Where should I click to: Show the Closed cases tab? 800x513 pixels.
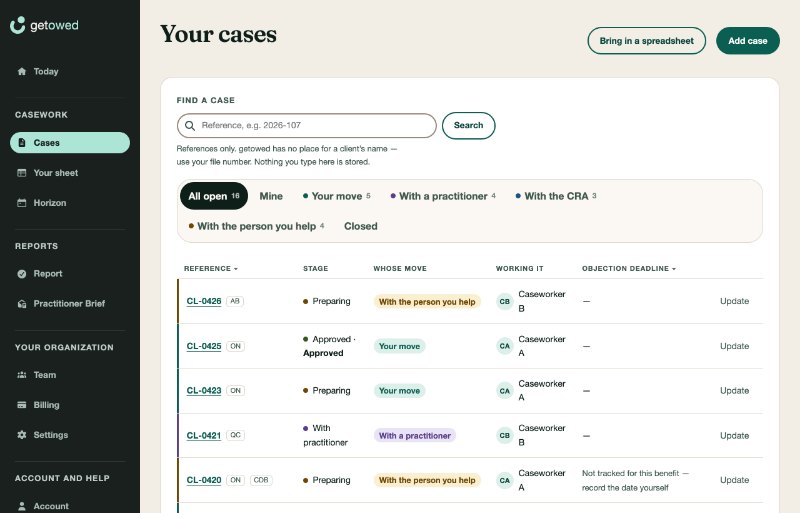click(361, 226)
